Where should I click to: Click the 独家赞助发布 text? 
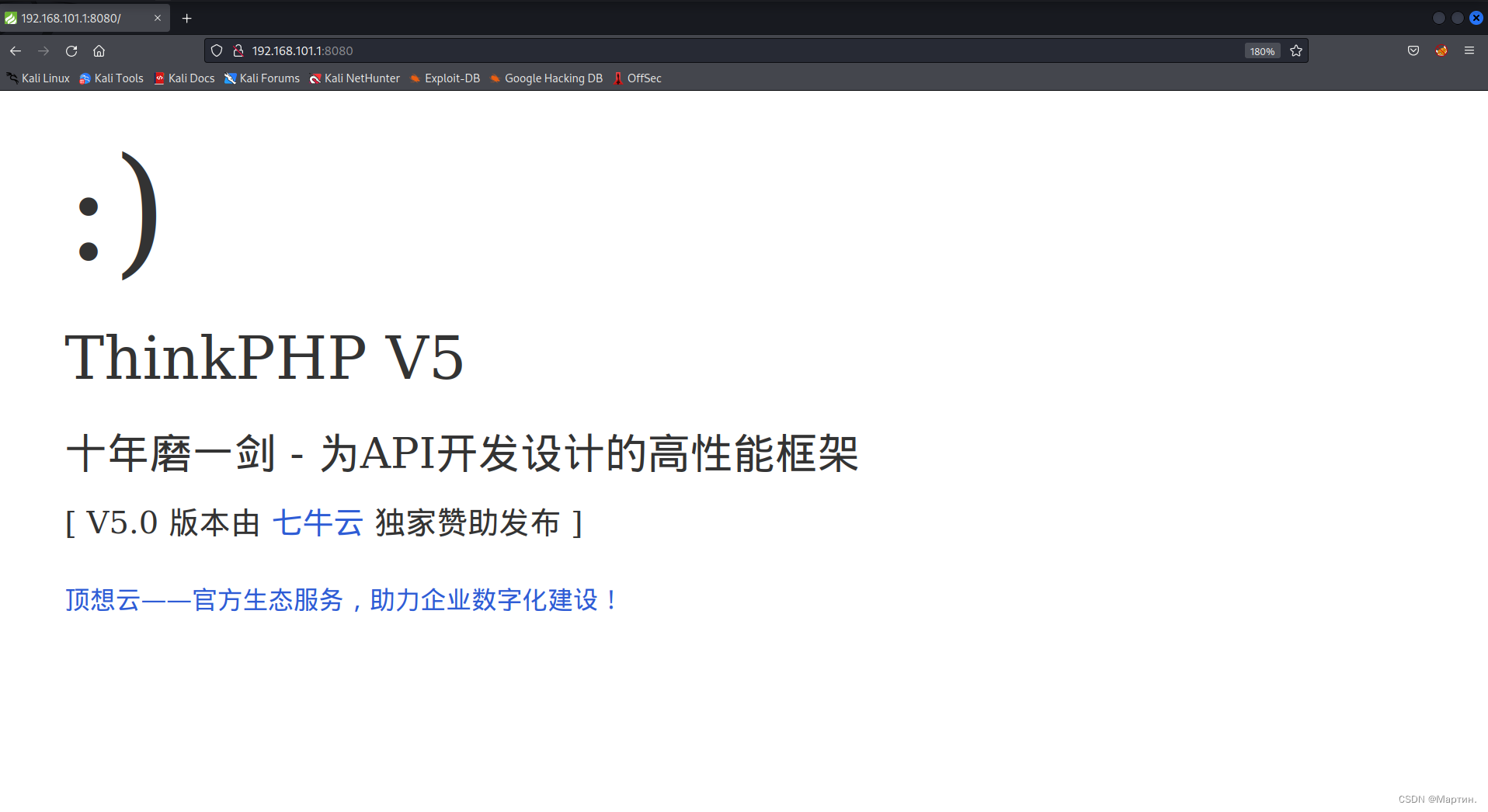(x=468, y=522)
